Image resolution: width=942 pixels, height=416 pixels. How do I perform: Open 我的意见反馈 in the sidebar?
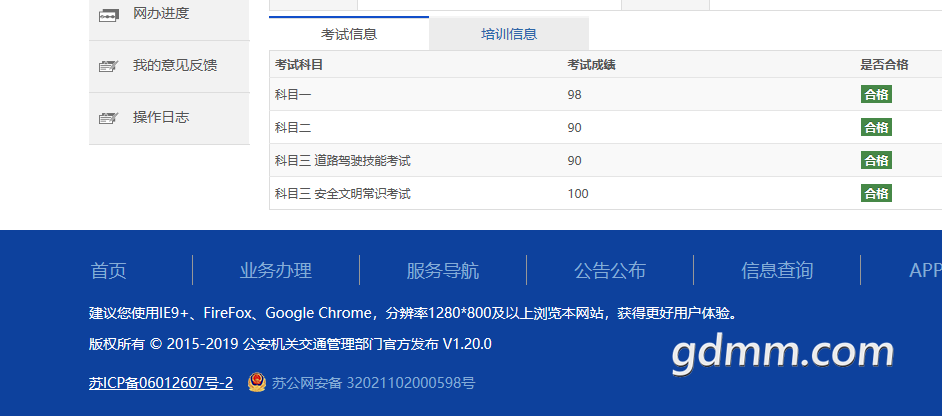pos(169,67)
